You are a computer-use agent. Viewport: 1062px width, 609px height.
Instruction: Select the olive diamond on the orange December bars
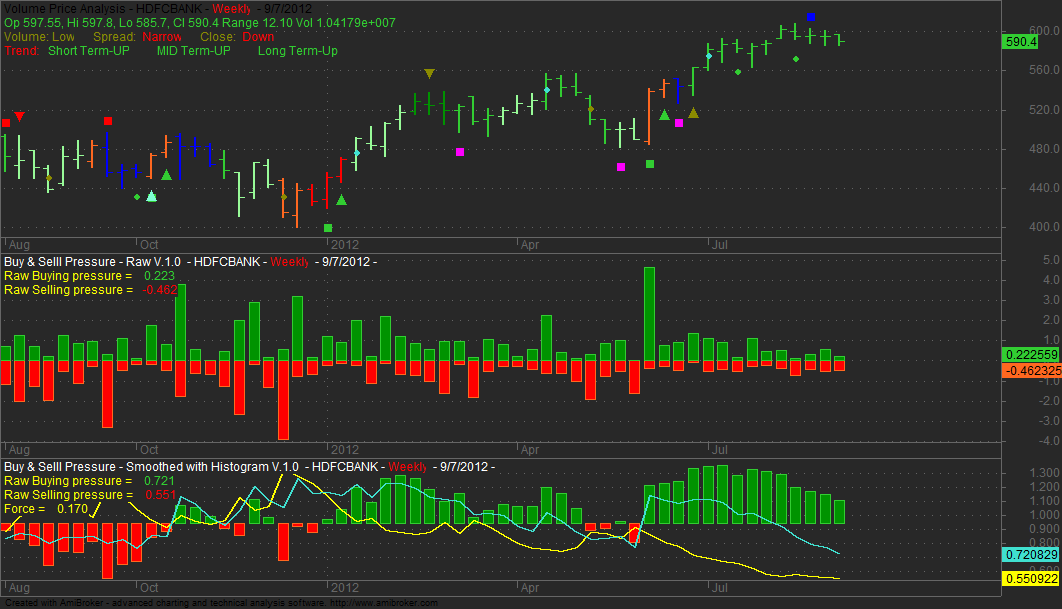[284, 197]
